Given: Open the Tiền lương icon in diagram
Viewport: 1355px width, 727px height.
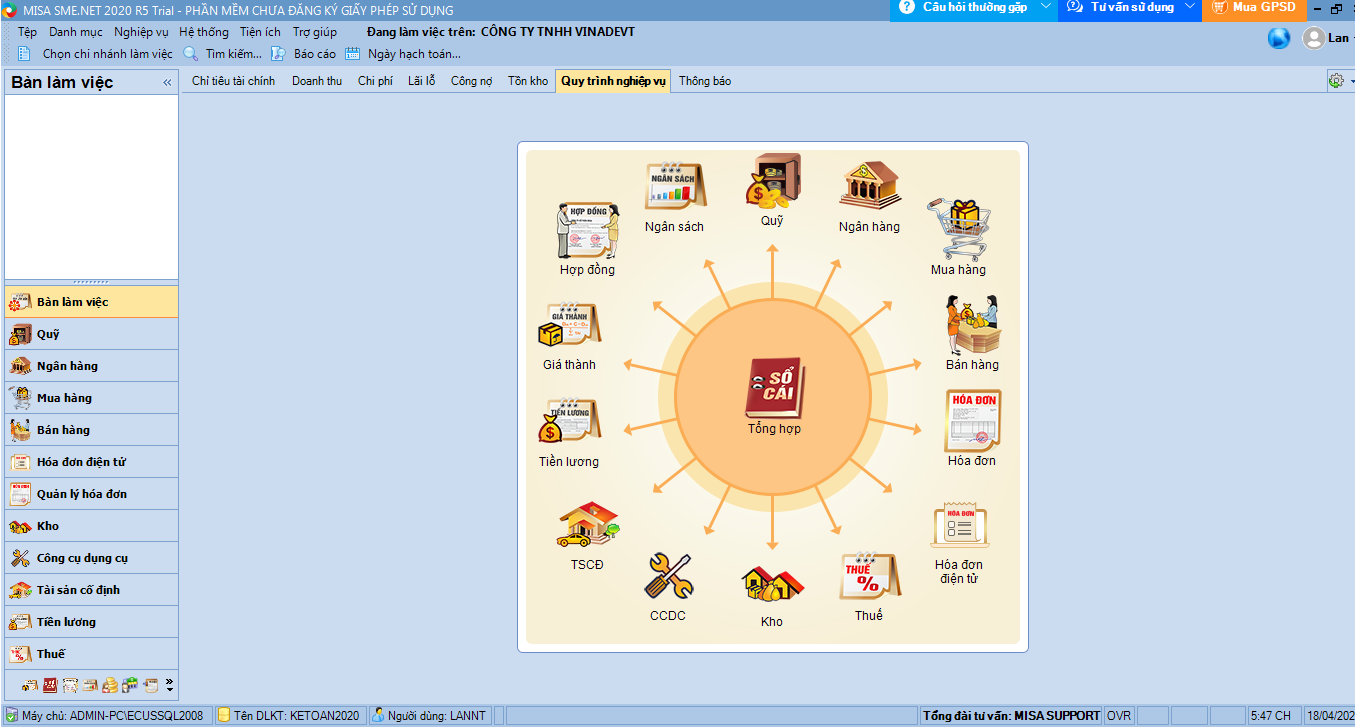Looking at the screenshot, I should [569, 422].
